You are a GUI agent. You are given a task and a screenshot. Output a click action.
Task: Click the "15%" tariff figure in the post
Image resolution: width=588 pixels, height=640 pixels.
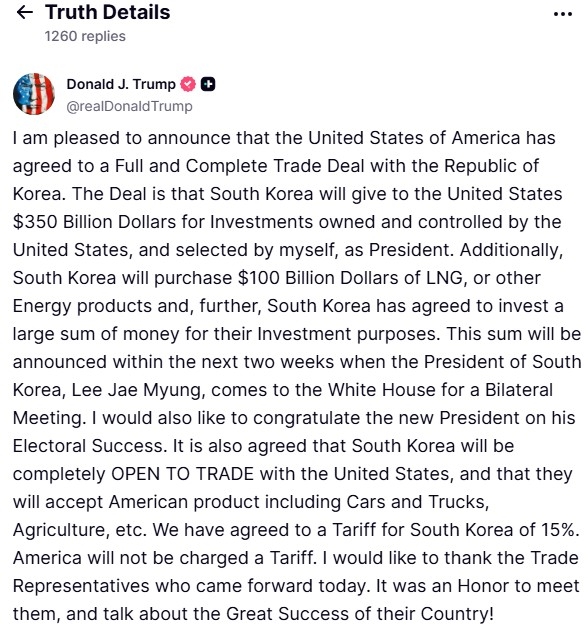[x=560, y=530]
